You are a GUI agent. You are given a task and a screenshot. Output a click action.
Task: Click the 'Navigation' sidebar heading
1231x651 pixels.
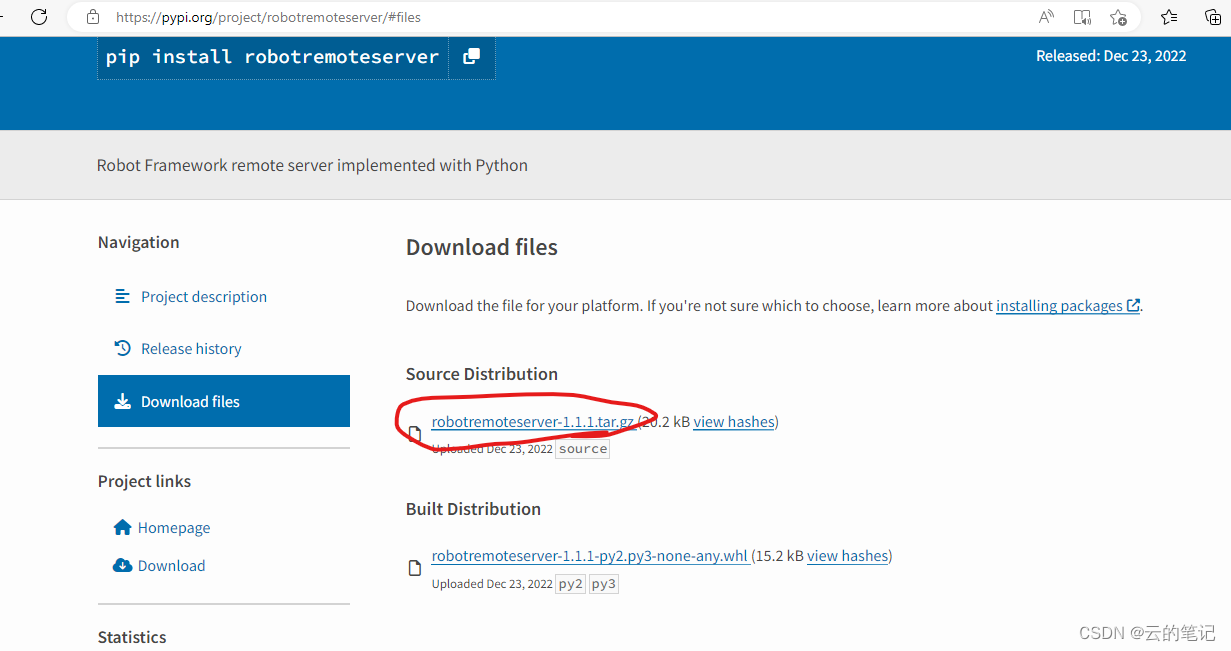click(x=139, y=242)
